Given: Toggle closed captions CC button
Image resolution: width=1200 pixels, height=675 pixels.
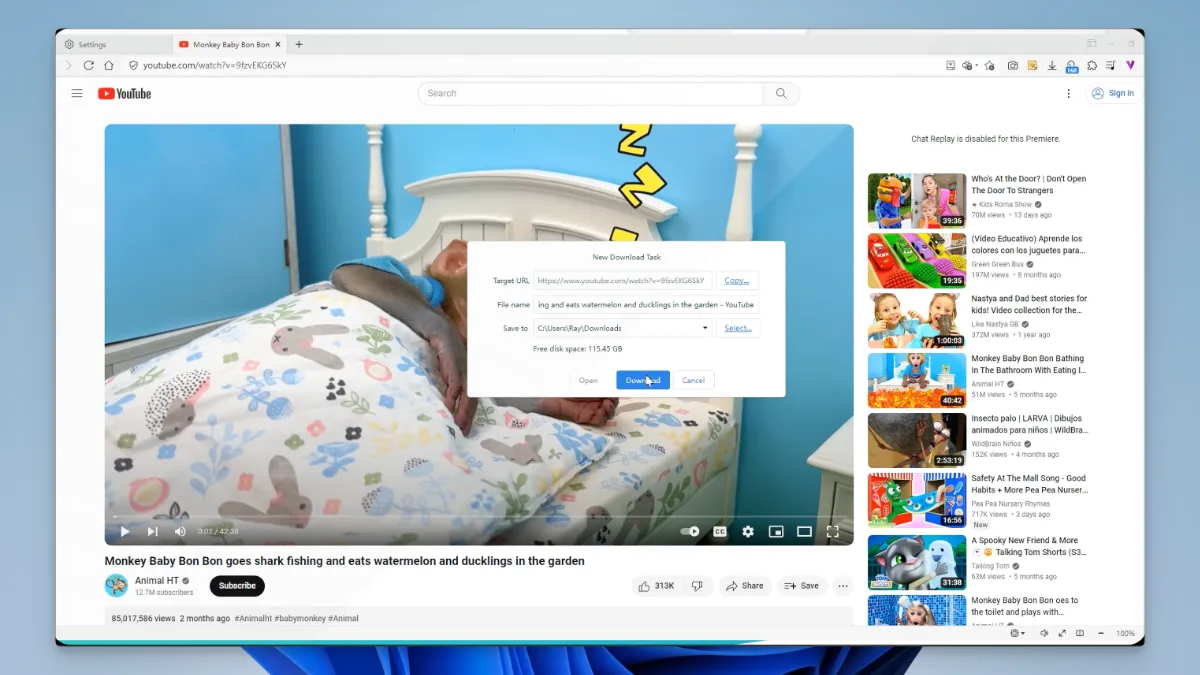Looking at the screenshot, I should point(719,532).
